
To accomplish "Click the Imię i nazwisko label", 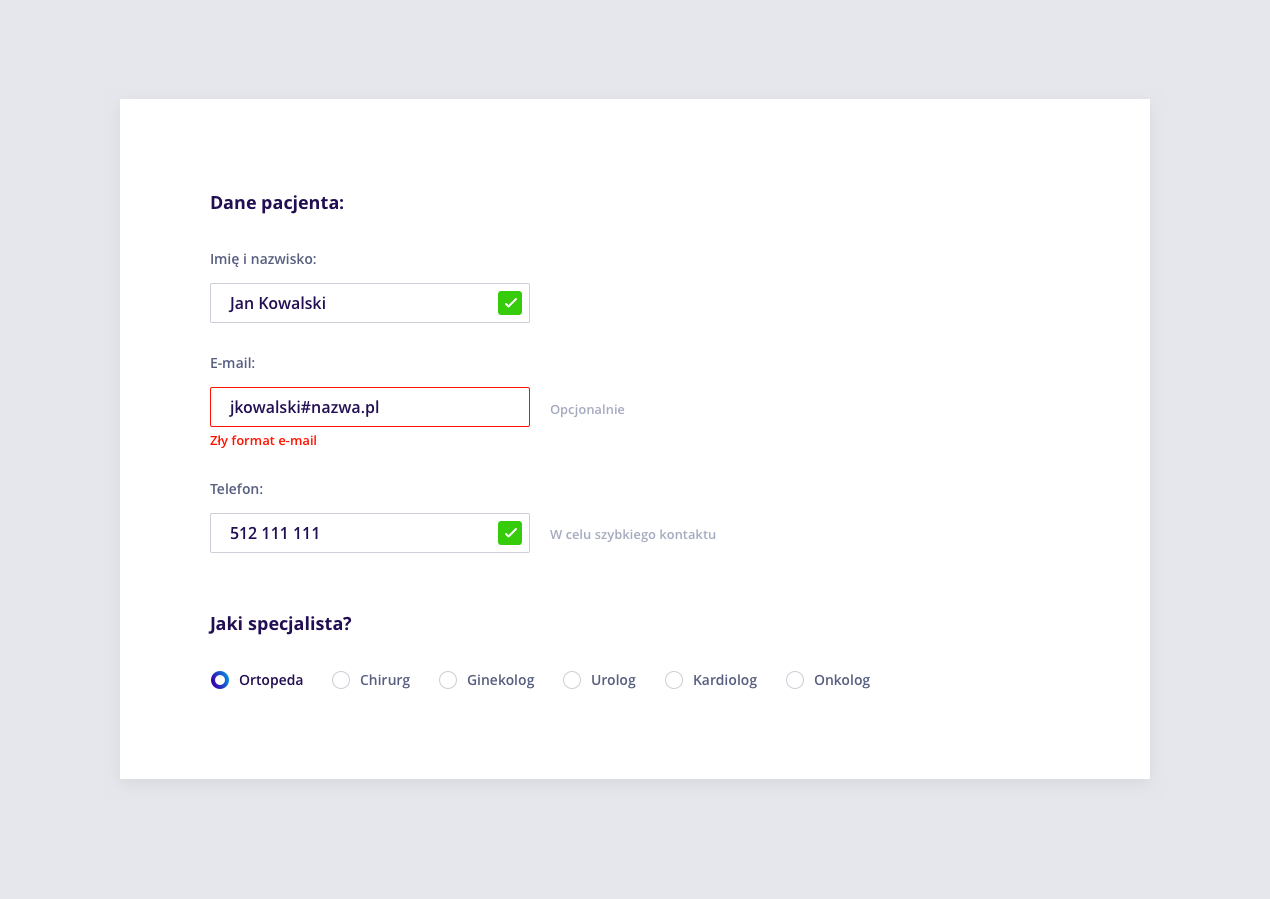I will [263, 259].
